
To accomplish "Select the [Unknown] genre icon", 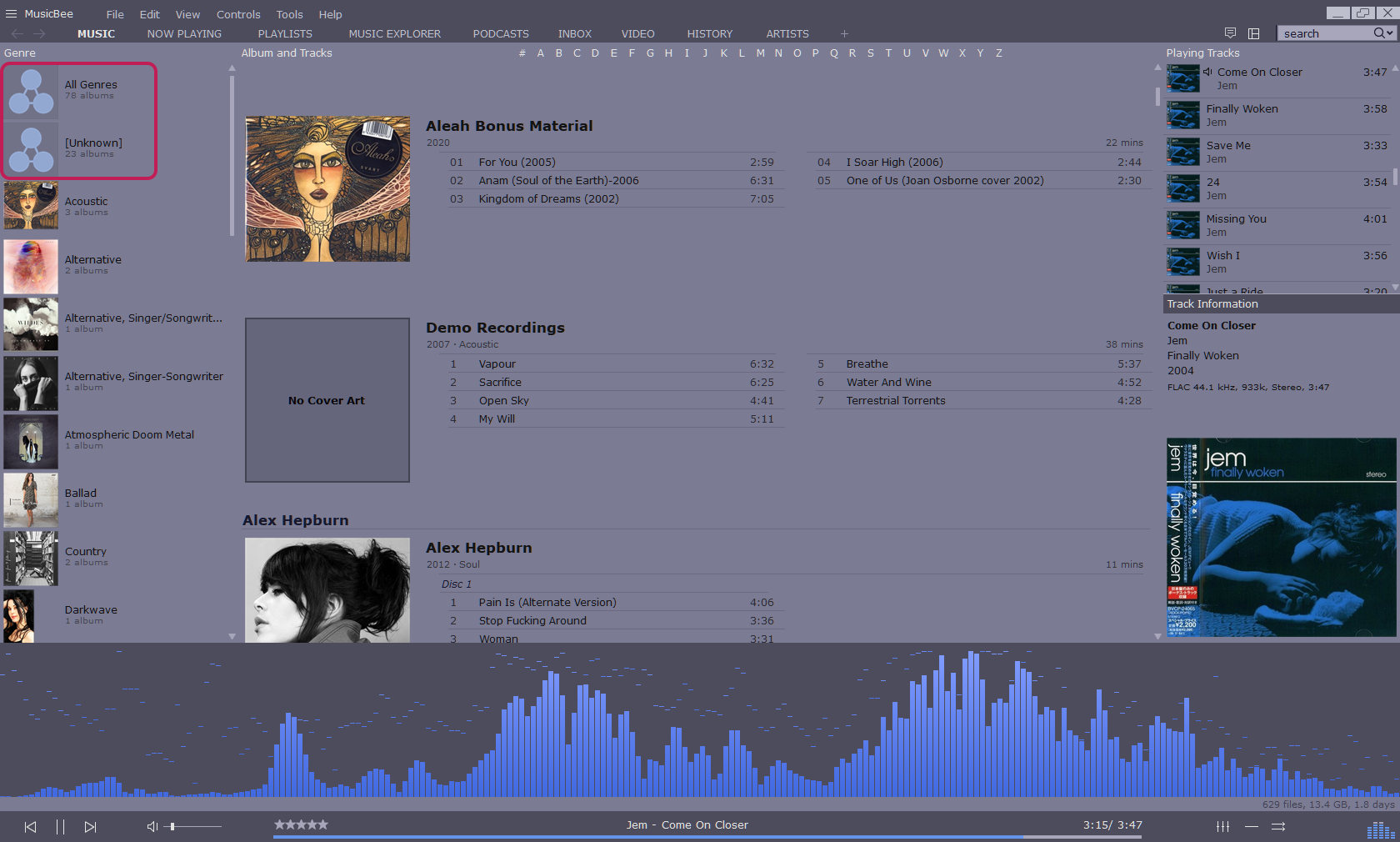I will pos(32,148).
